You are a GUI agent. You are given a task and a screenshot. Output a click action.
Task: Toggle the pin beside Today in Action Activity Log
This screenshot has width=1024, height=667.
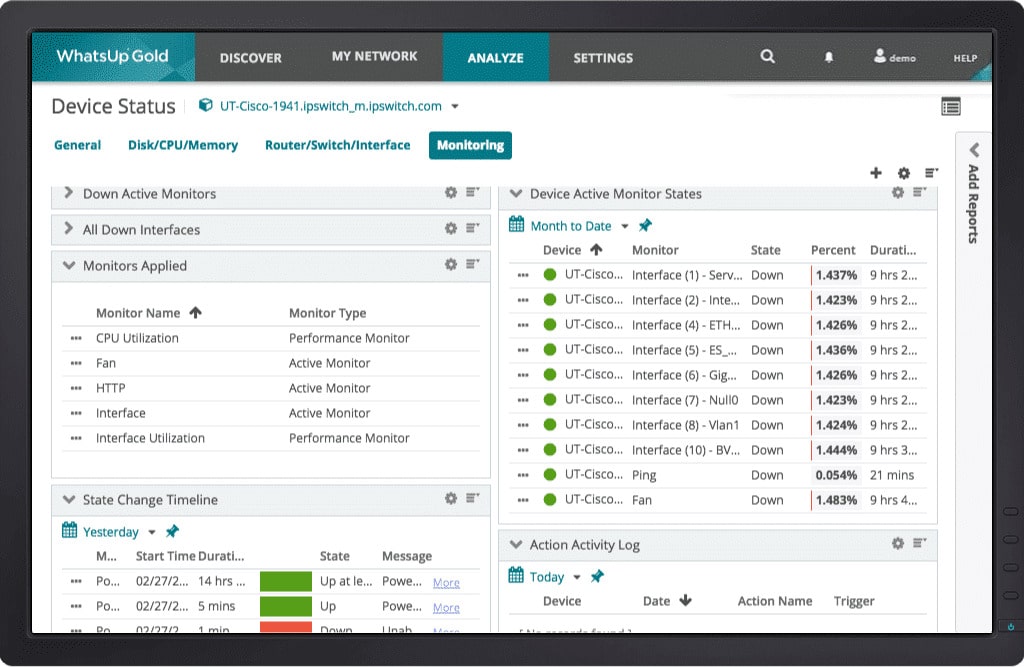[x=596, y=576]
